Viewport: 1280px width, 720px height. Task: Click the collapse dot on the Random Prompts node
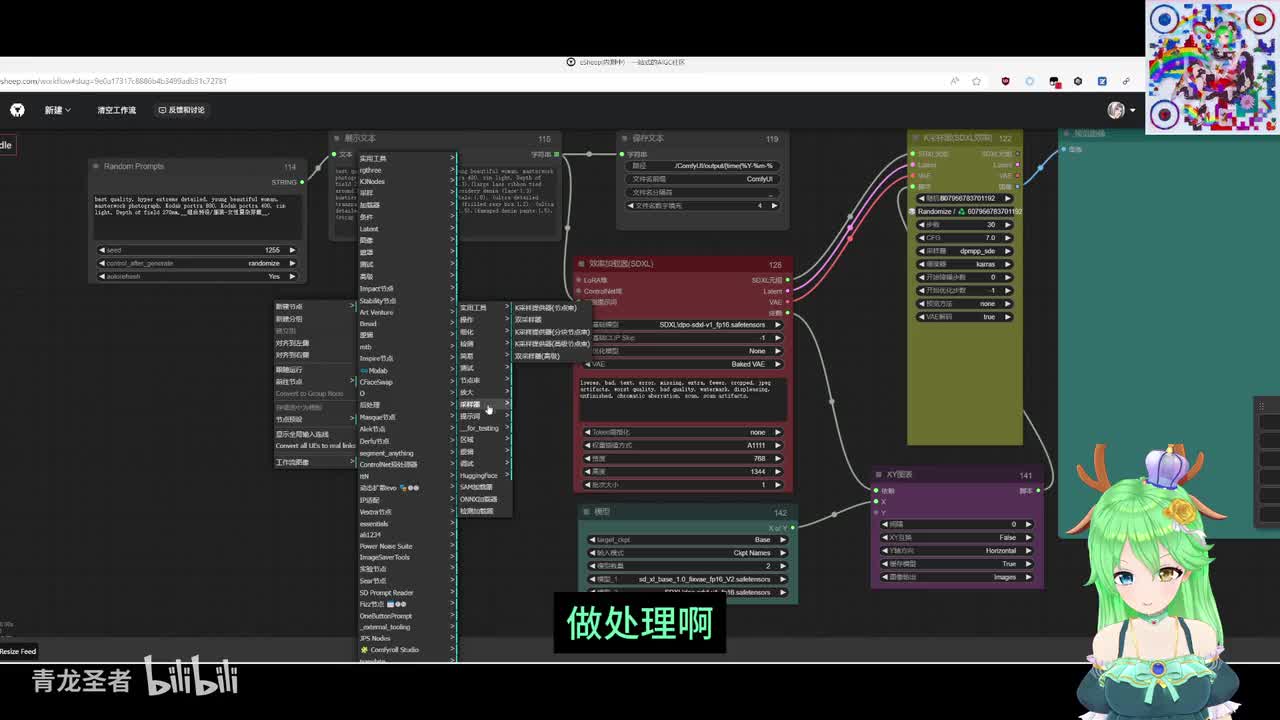point(96,167)
